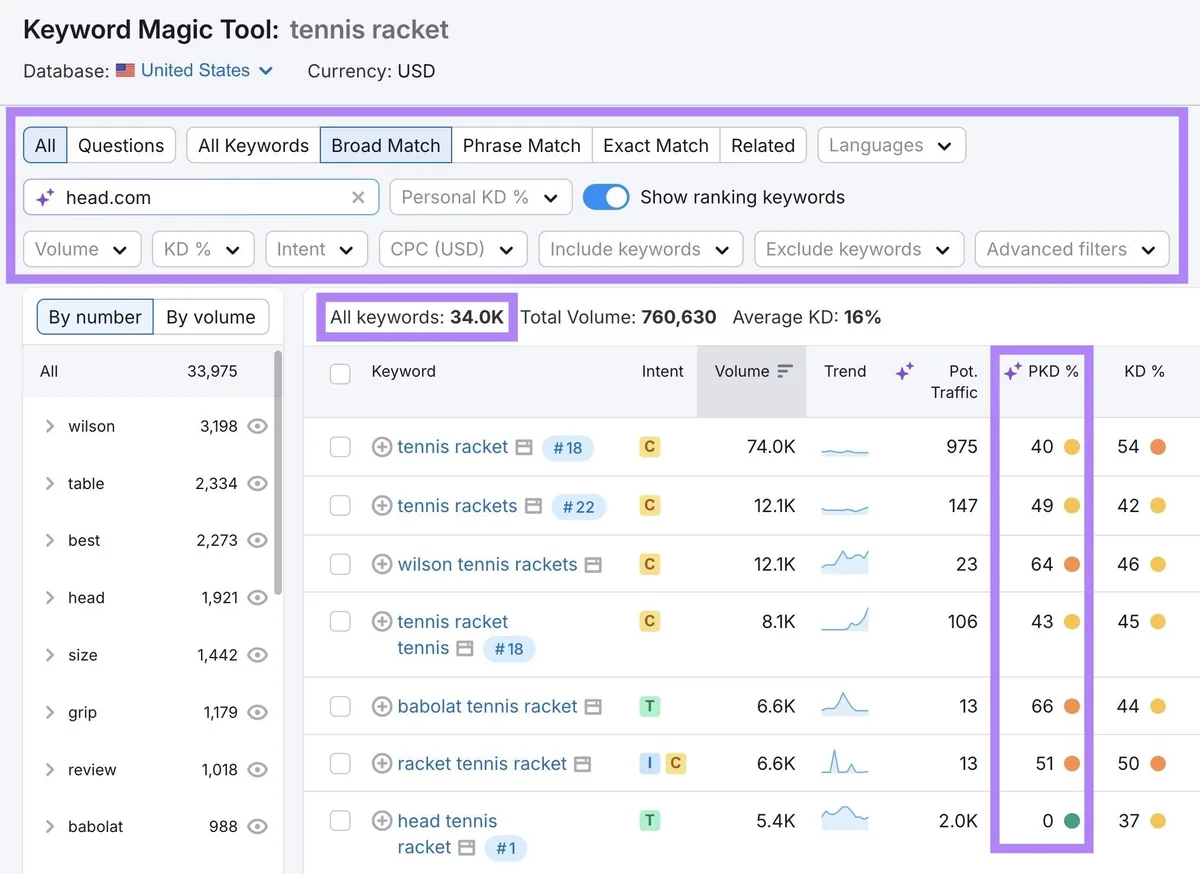This screenshot has width=1200, height=874.
Task: Switch to Exact Match tab
Action: 656,145
